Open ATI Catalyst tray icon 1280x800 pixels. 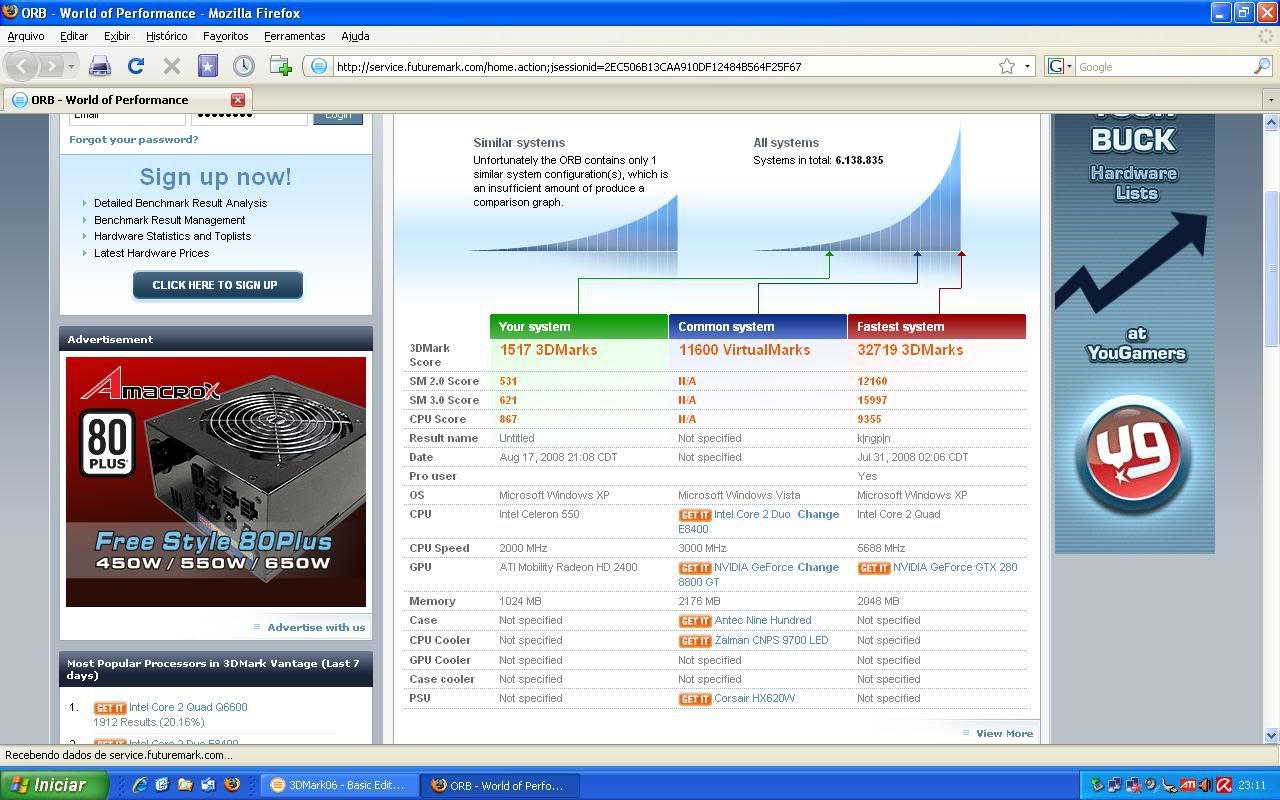pyautogui.click(x=1188, y=785)
